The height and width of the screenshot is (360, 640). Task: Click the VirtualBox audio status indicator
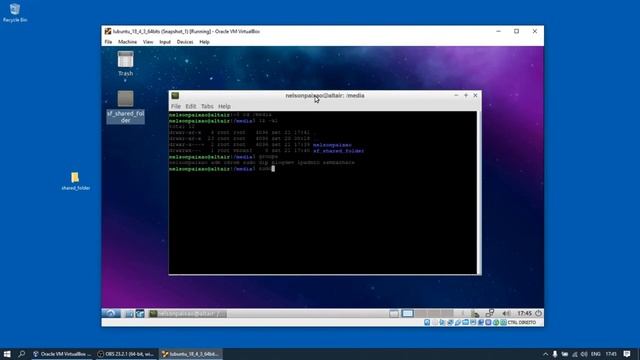[x=442, y=322]
